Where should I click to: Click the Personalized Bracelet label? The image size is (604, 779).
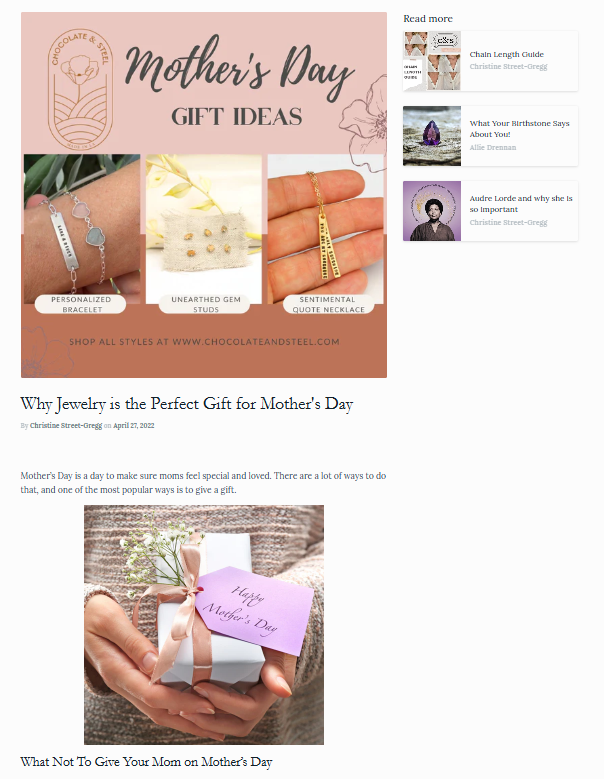81,304
